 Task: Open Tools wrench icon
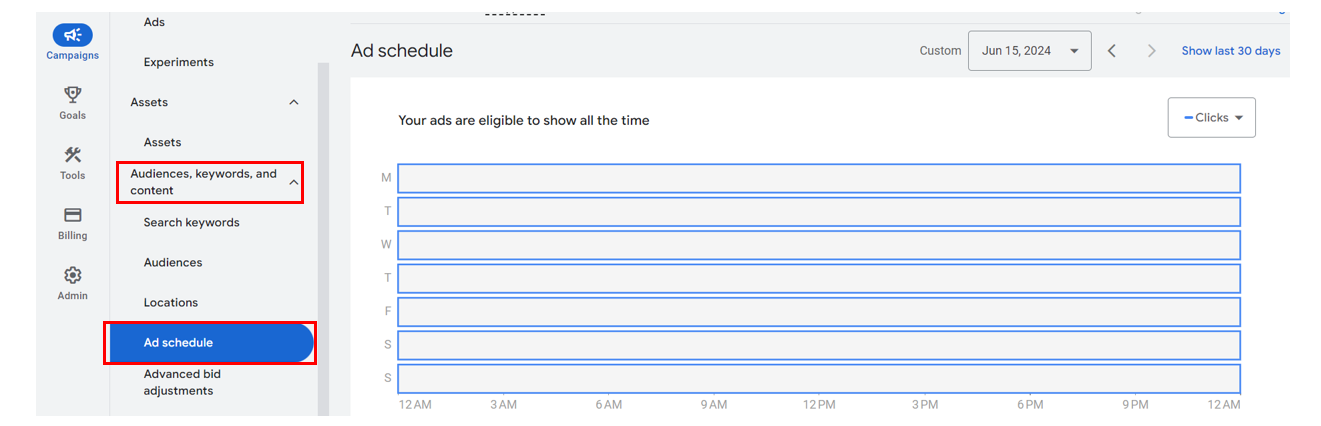click(72, 155)
